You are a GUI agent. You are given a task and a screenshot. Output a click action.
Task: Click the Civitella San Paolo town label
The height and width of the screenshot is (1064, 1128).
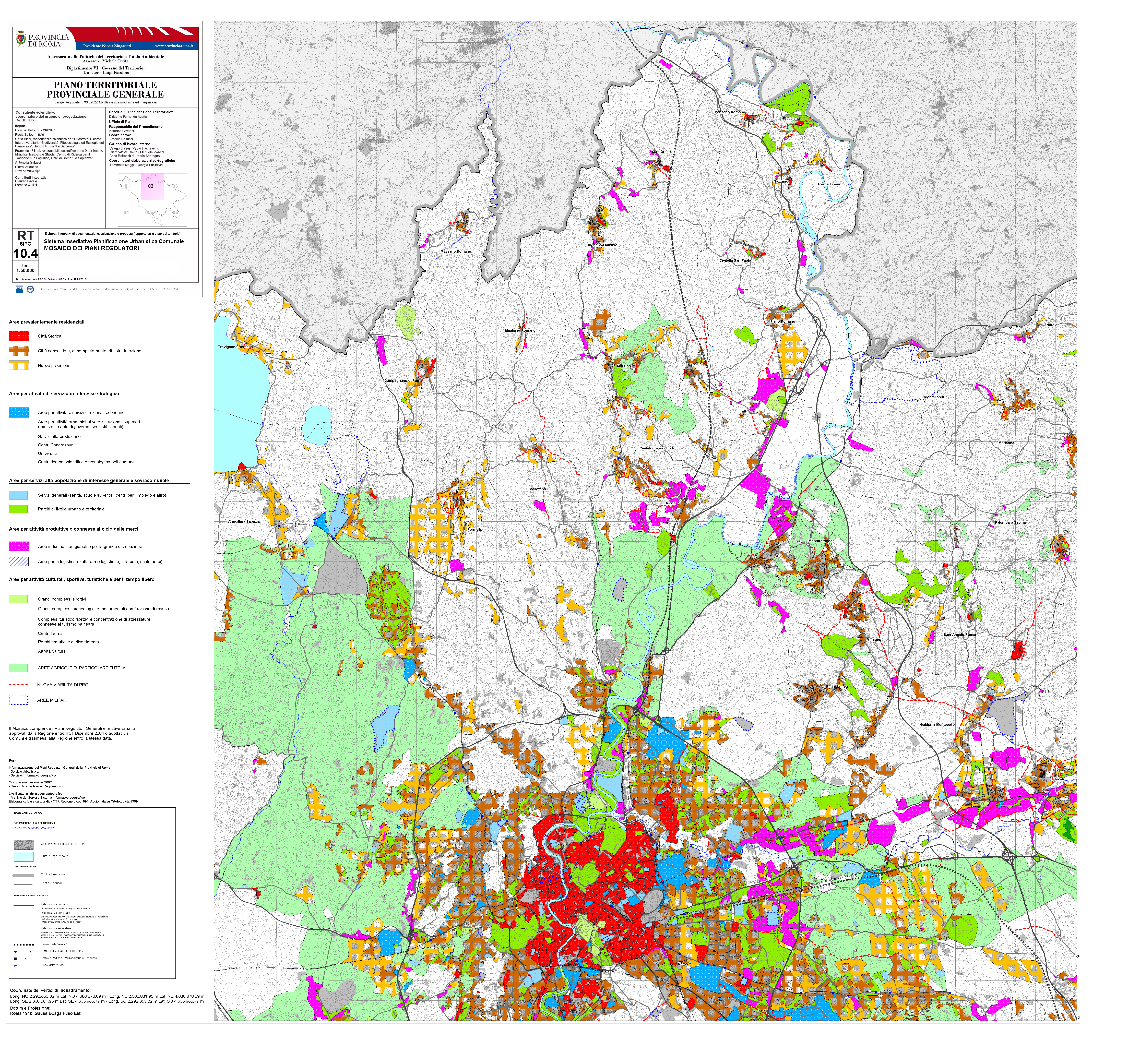[x=735, y=260]
